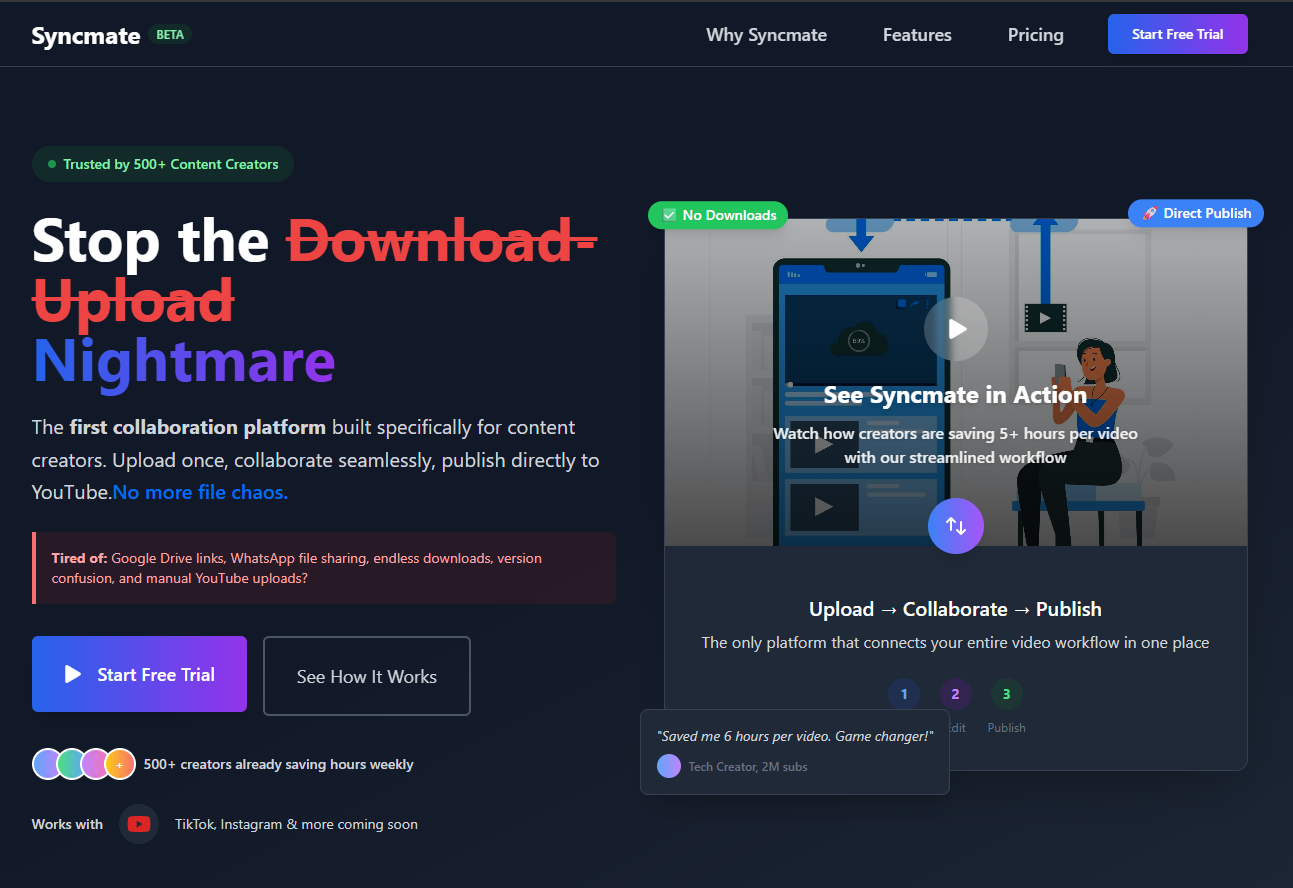Click the first blue-purple creator avatar
The height and width of the screenshot is (888, 1293).
(x=48, y=764)
